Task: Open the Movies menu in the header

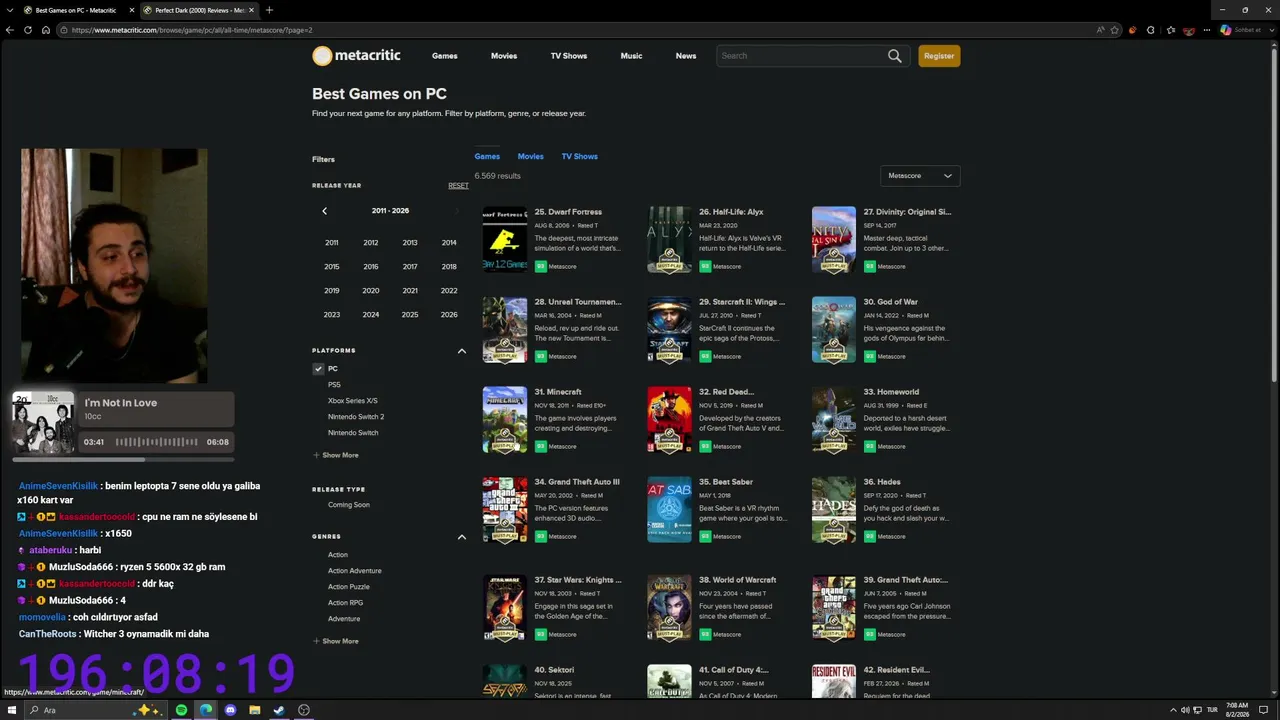Action: [x=504, y=56]
